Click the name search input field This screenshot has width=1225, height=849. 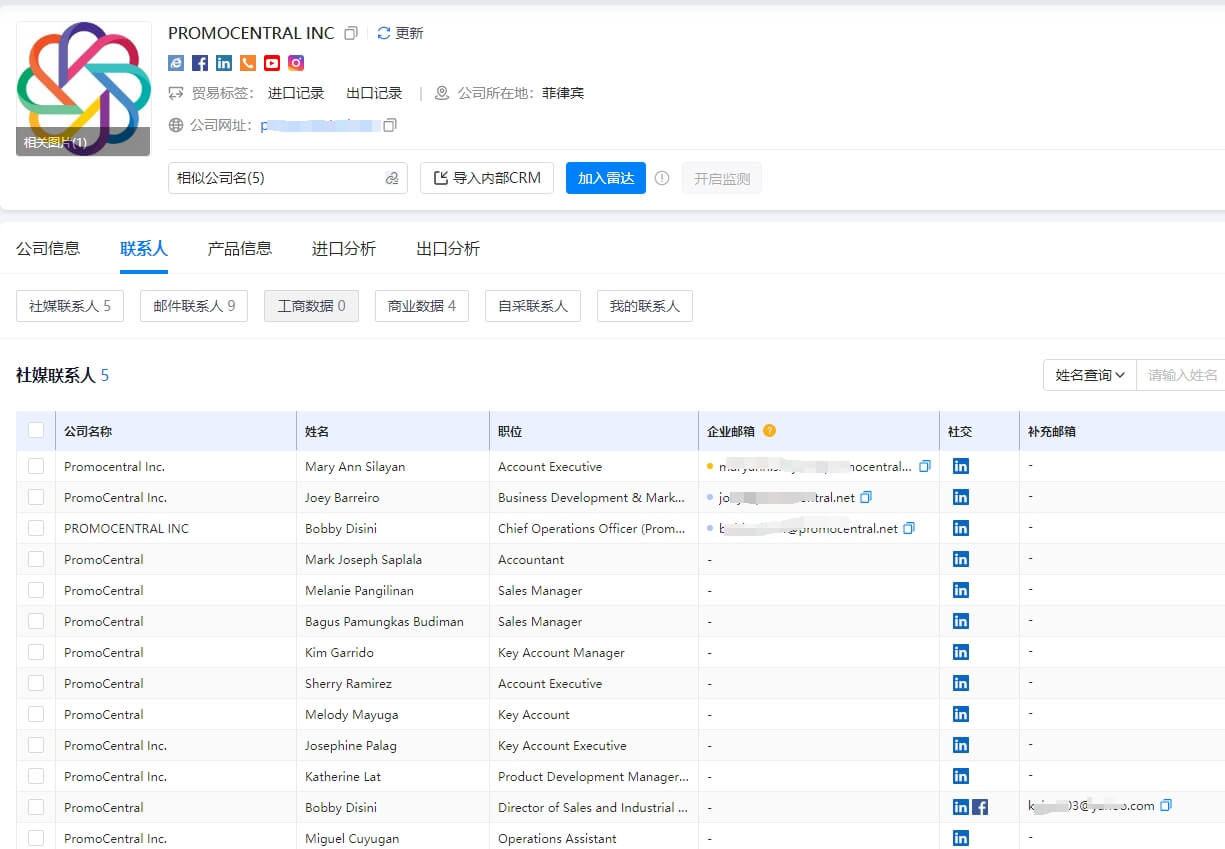pos(1181,375)
